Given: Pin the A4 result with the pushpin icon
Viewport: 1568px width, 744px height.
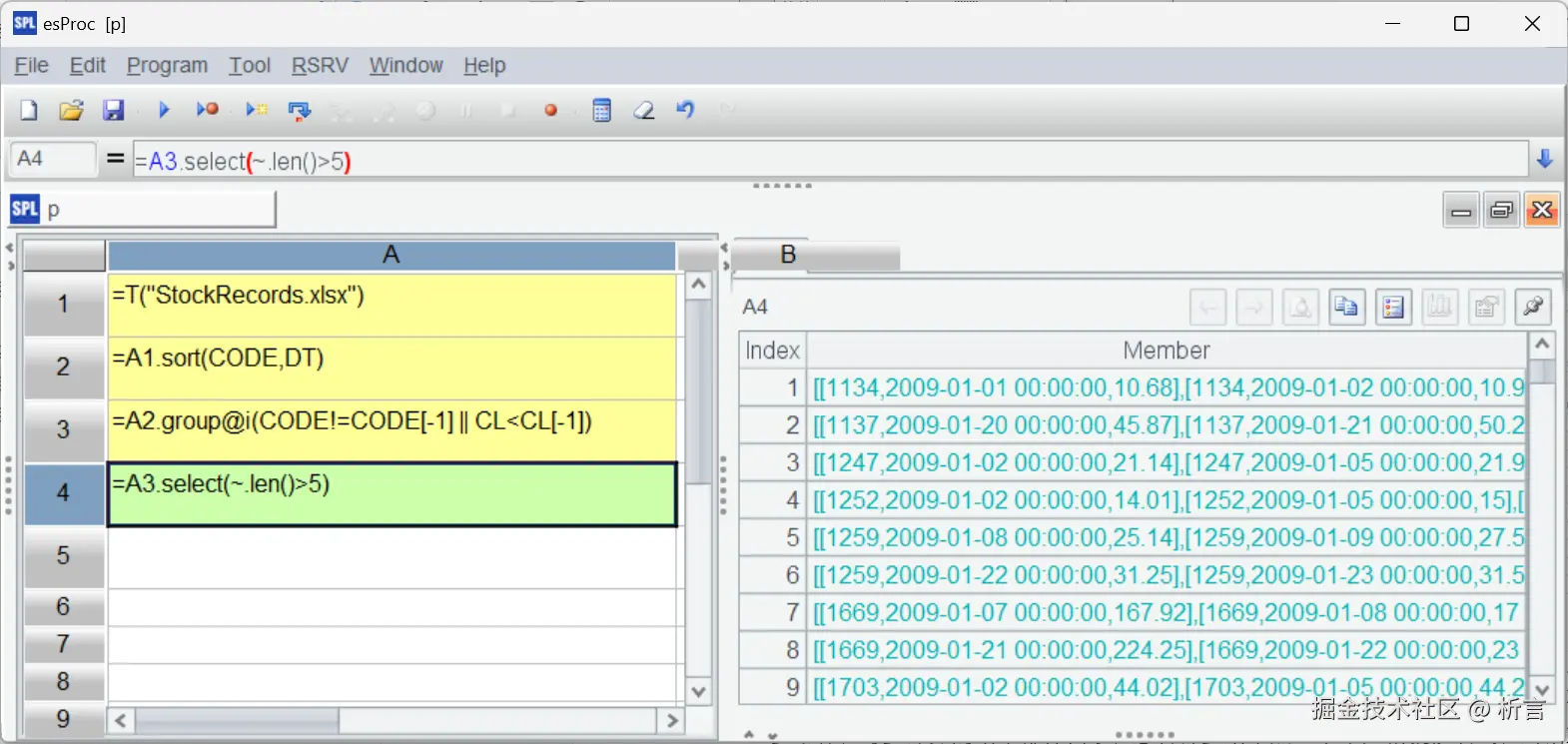Looking at the screenshot, I should click(1533, 307).
